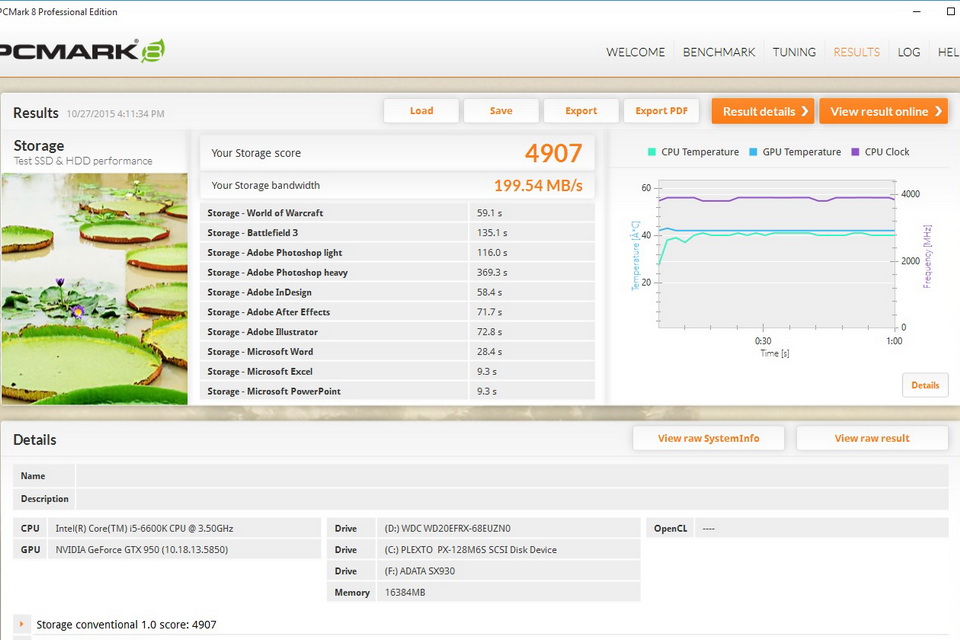Toggle the CPU Clock legend swatch
960x640 pixels.
click(x=855, y=152)
